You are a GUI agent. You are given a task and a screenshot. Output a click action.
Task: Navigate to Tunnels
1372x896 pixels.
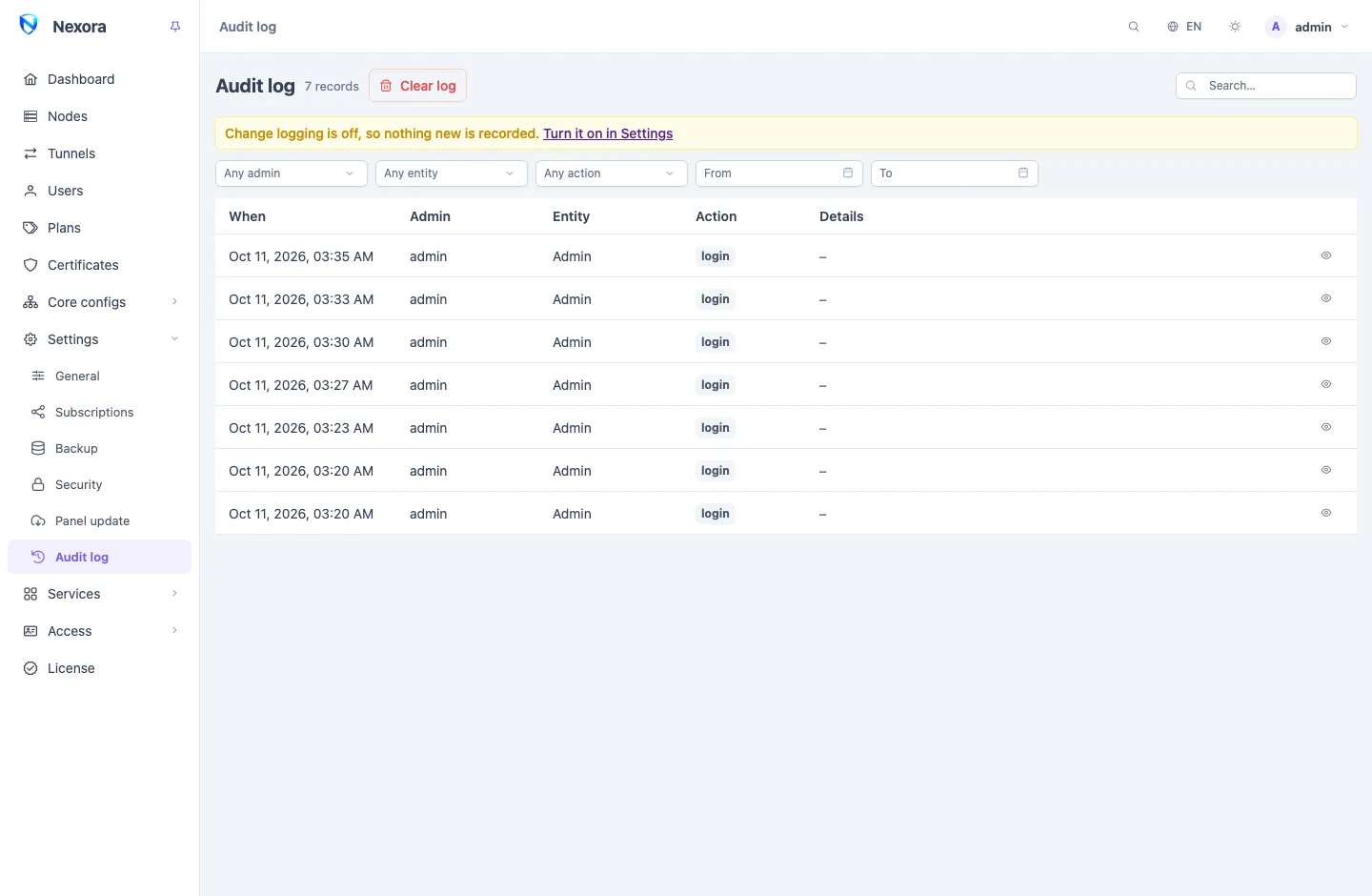coord(100,153)
